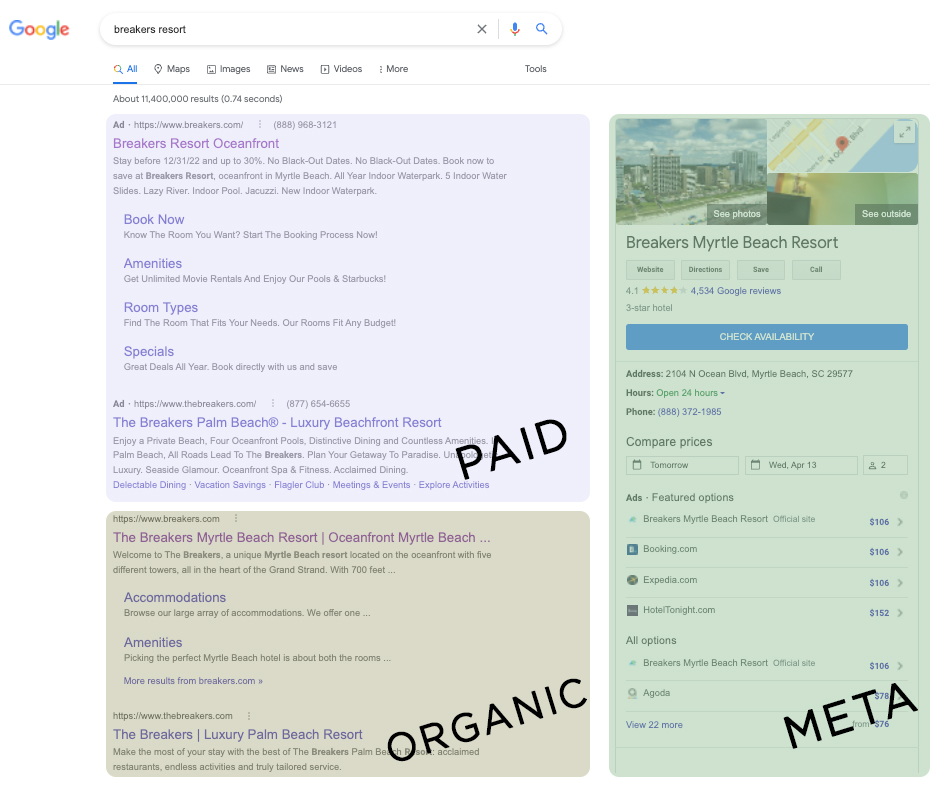
Task: Expand the map with fullscreen icon
Action: [x=905, y=132]
